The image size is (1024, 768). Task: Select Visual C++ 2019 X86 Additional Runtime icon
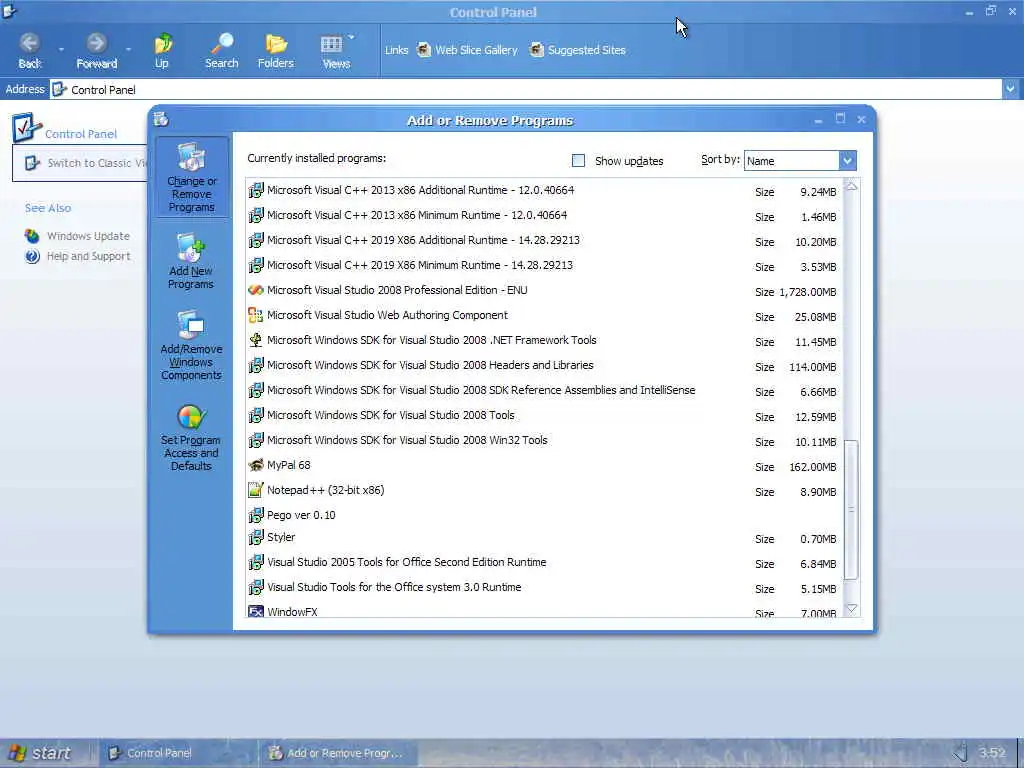pyautogui.click(x=256, y=240)
